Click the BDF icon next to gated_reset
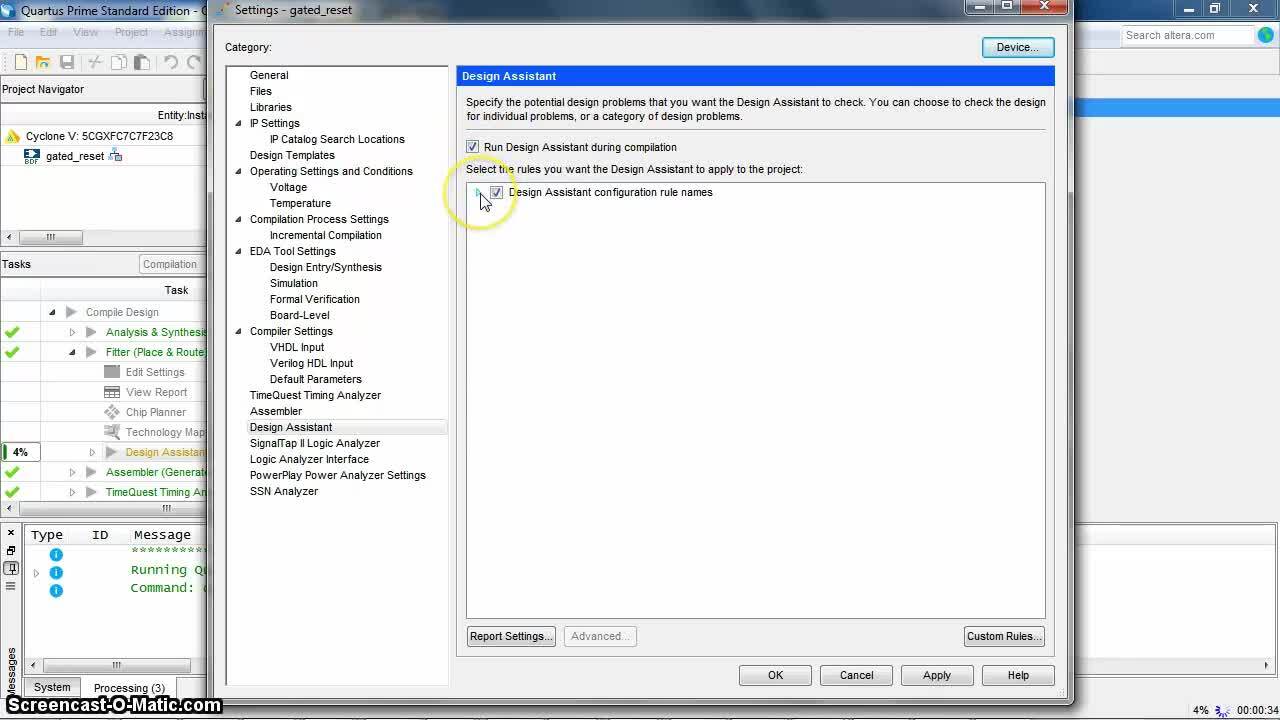Screen dimensions: 1280x720 tap(32, 156)
